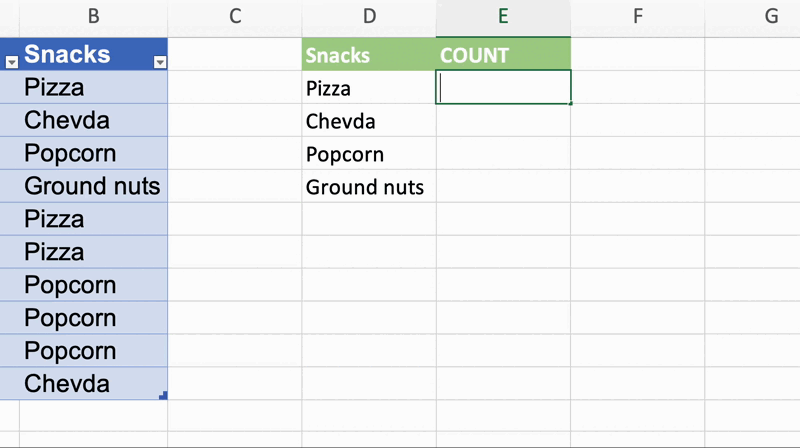Click the table resize handle below last Chevda

tap(163, 396)
